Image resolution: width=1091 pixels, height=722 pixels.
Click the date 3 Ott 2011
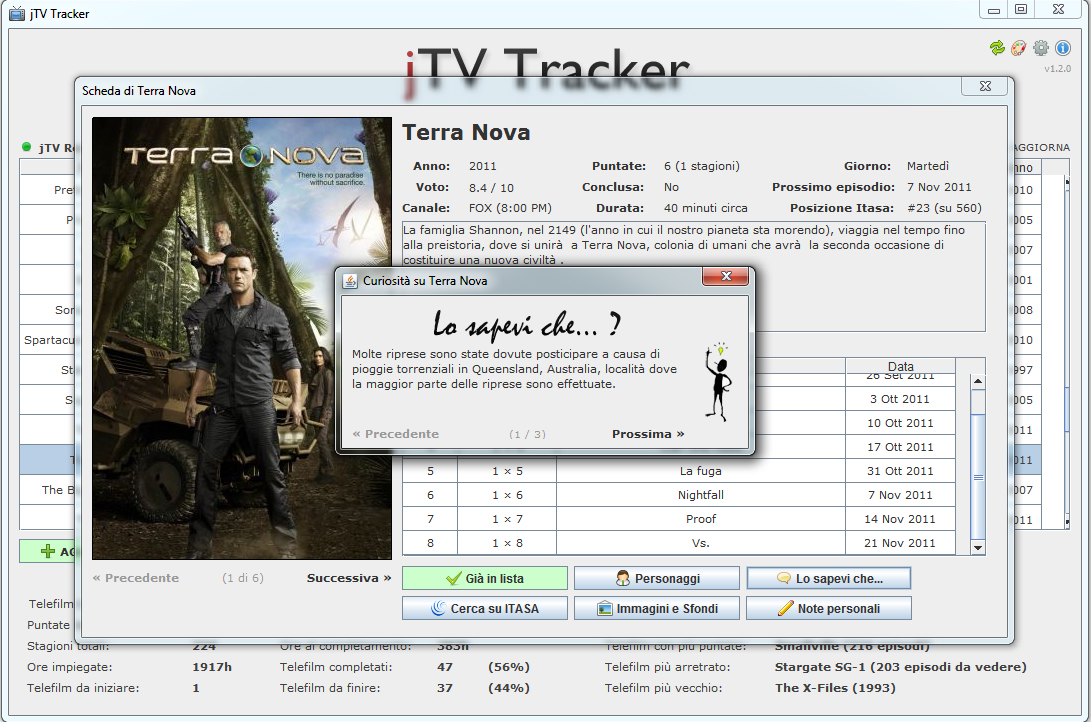click(900, 399)
